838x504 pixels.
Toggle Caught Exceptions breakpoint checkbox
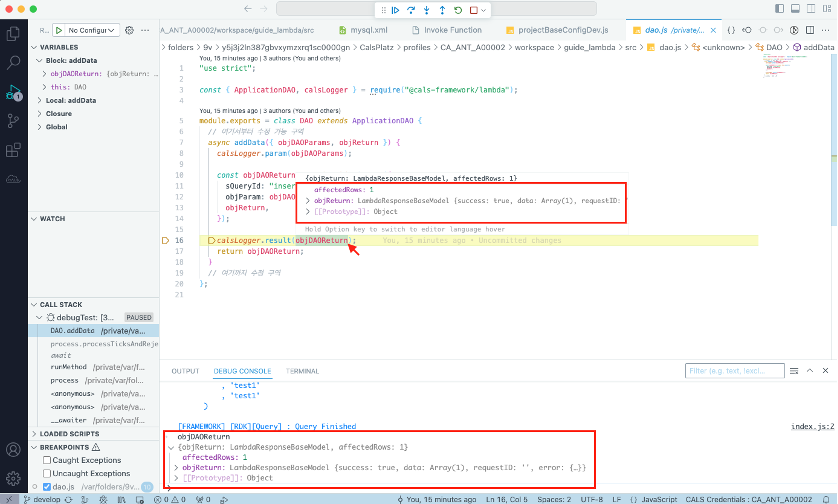coord(47,460)
